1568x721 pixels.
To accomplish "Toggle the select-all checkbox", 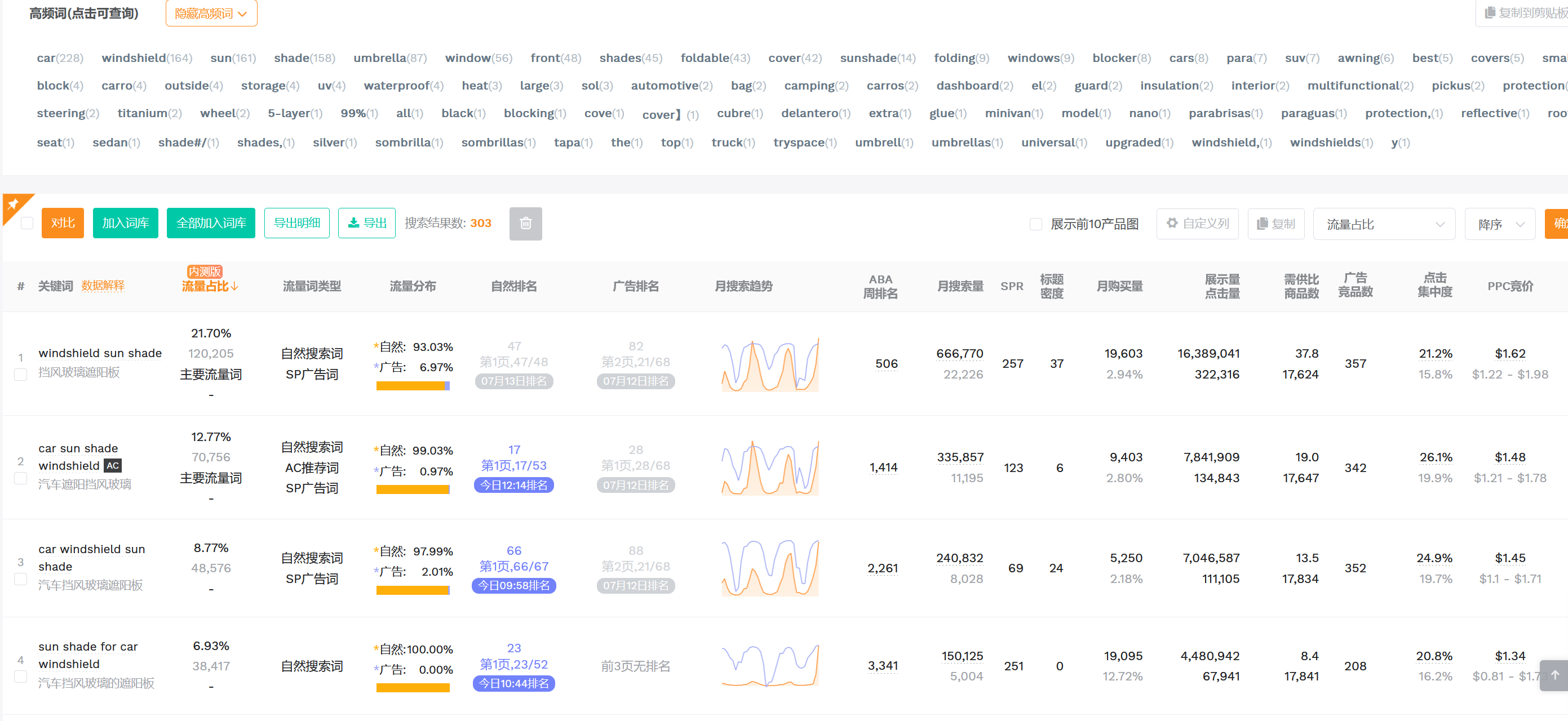I will 27,222.
